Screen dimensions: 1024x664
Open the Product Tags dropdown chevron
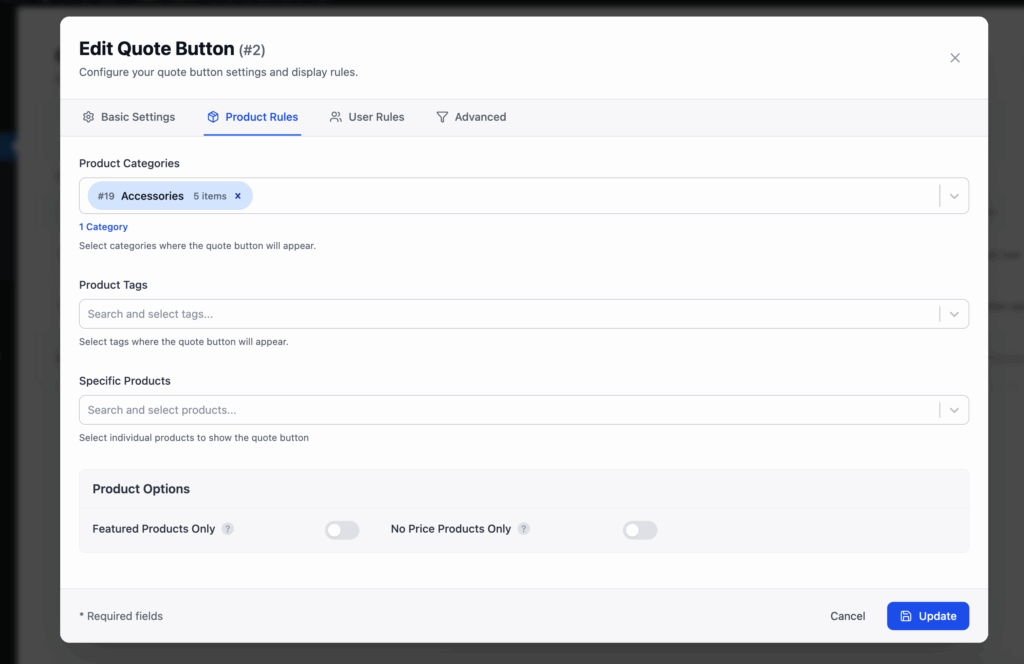click(x=954, y=314)
